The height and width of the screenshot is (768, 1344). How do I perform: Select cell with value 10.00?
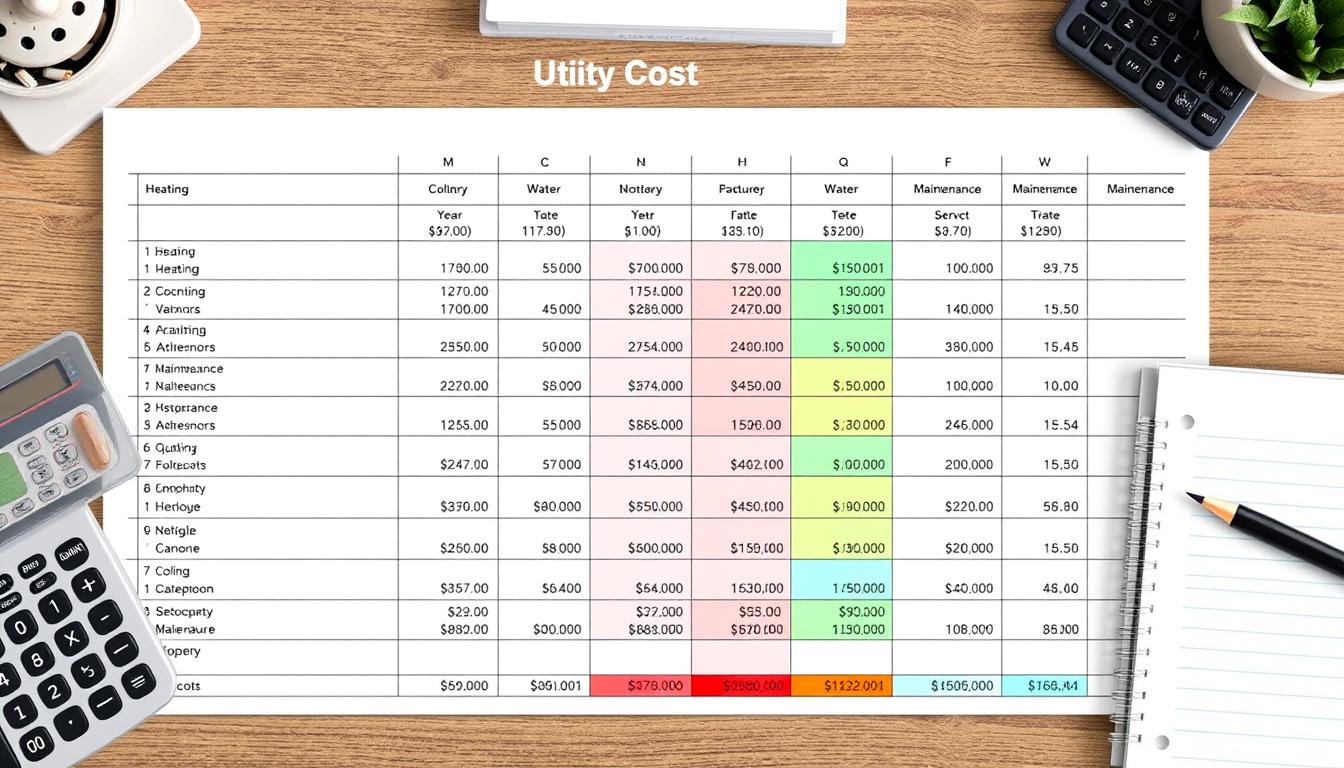coord(1060,385)
